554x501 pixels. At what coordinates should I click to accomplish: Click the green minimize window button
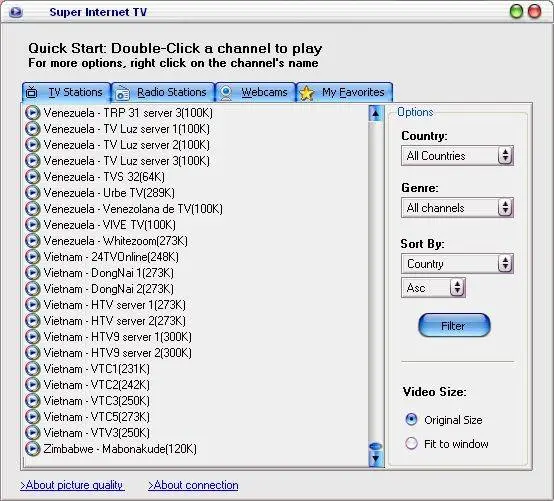point(516,12)
